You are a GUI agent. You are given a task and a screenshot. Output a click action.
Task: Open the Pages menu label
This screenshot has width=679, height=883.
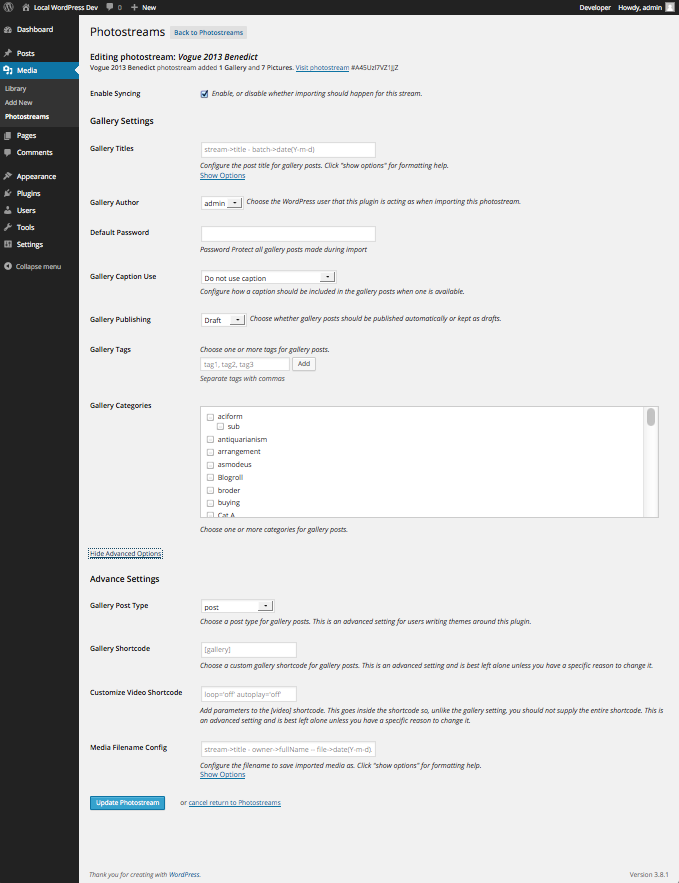(x=26, y=136)
